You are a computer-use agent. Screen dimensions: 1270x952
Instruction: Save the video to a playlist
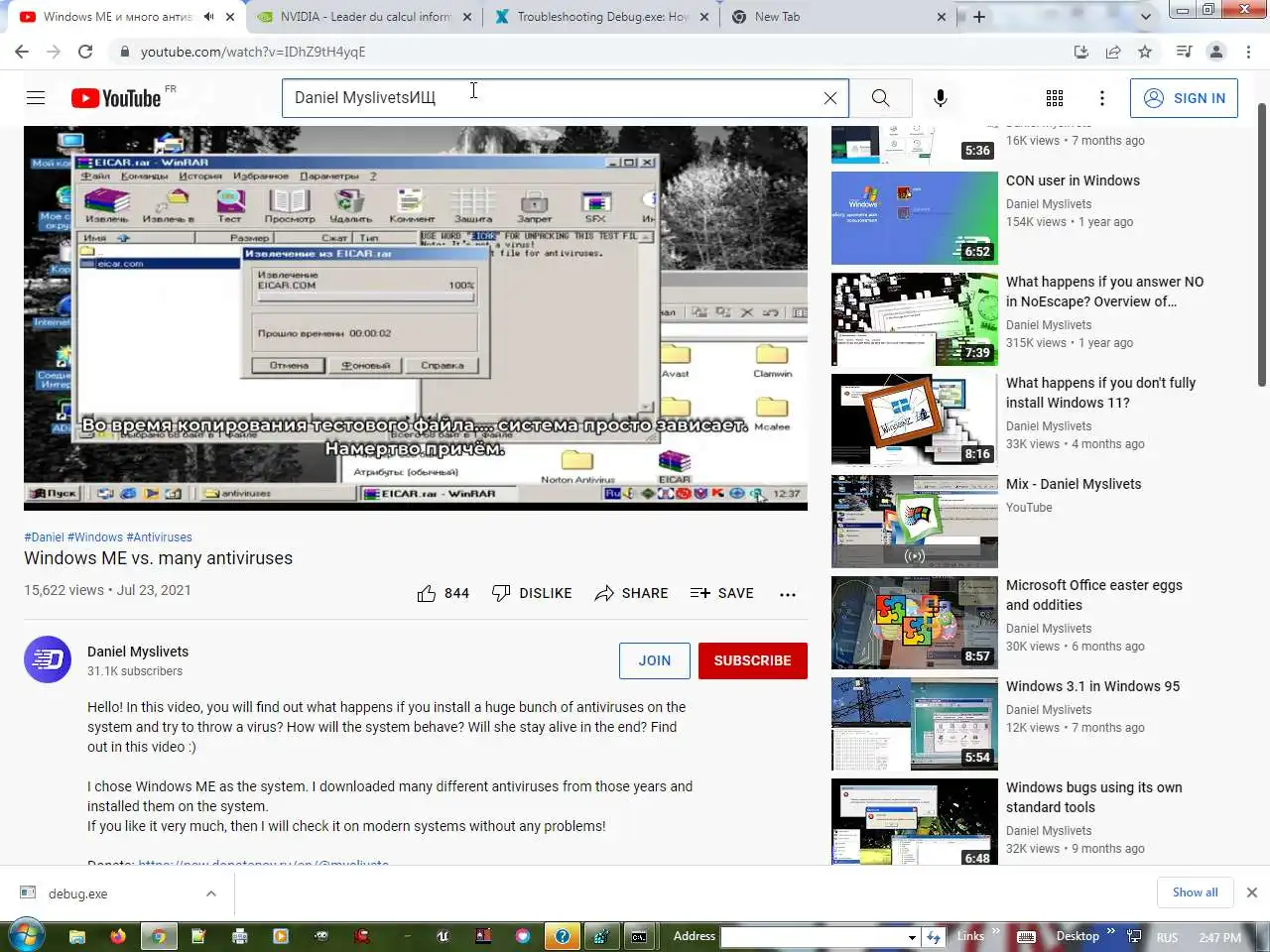[722, 593]
